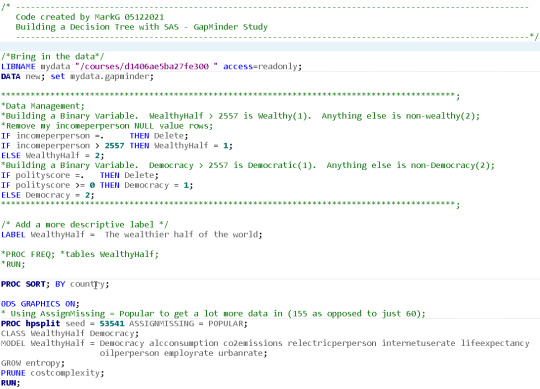540x389 pixels.
Task: Click the 'PRUNE costcomplexity;' line
Action: [x=52, y=373]
